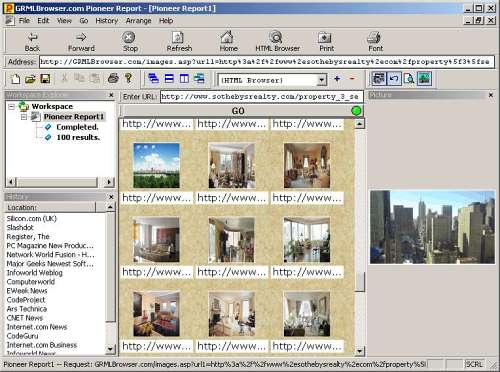Select the 'Completed.' tree item
Image resolution: width=500 pixels, height=372 pixels.
(77, 127)
